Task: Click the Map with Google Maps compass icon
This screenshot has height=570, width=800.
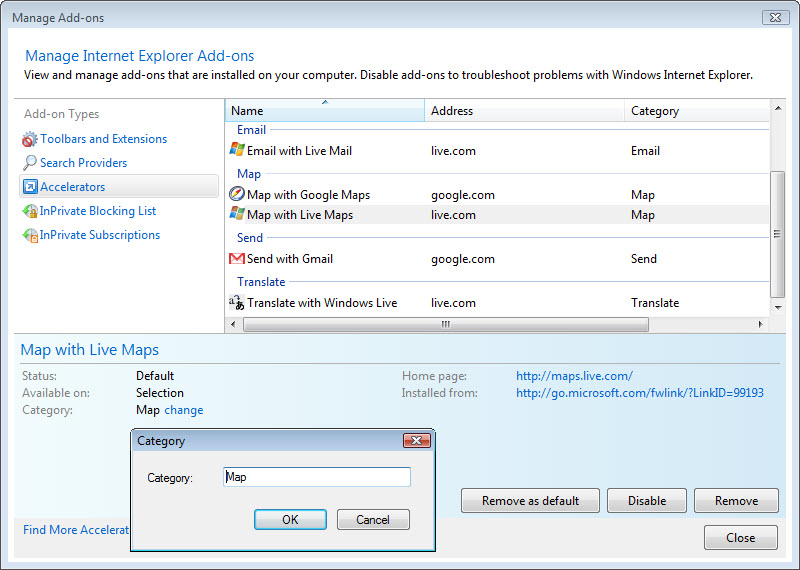Action: tap(237, 194)
